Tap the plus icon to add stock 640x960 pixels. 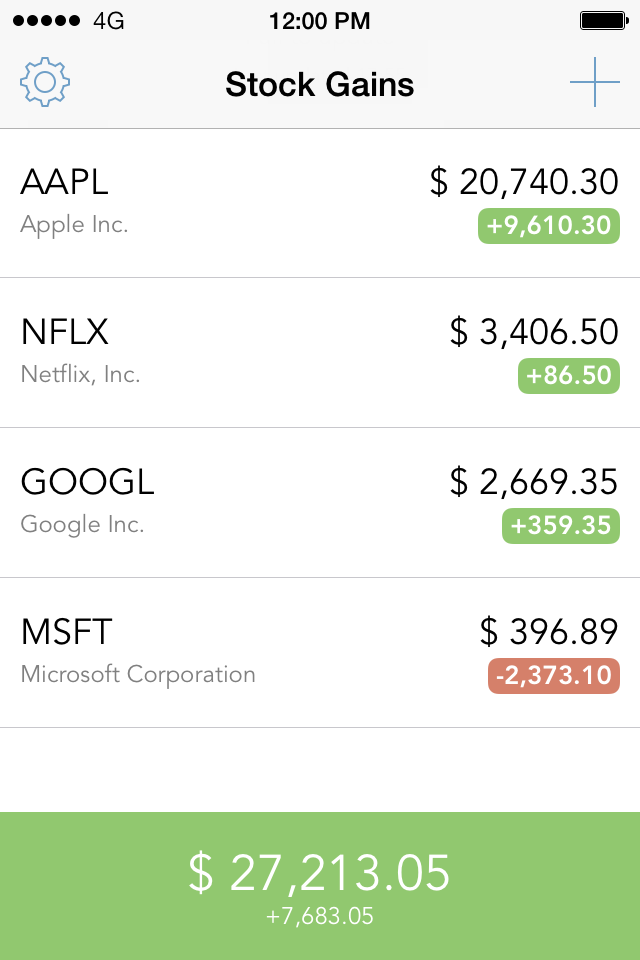click(595, 82)
